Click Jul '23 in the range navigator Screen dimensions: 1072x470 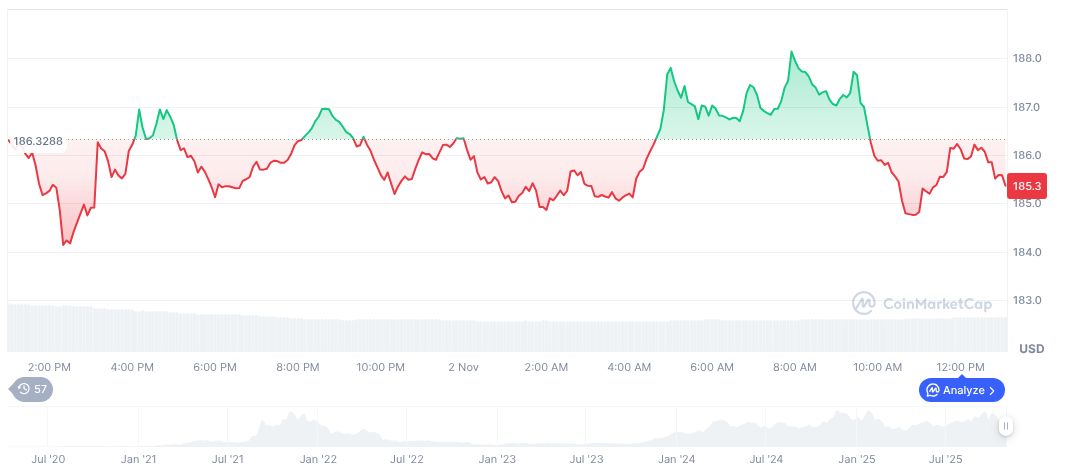click(586, 459)
